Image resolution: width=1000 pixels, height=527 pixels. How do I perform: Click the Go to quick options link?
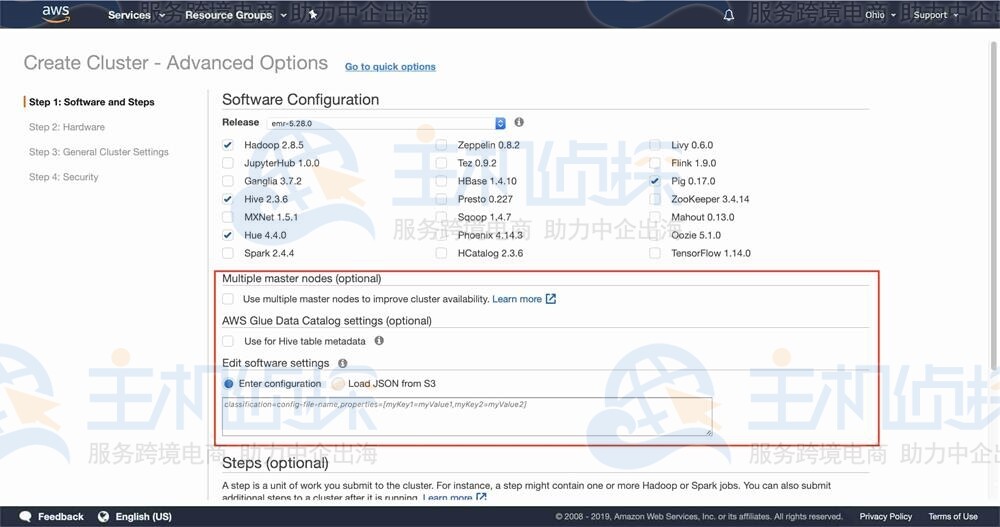390,67
